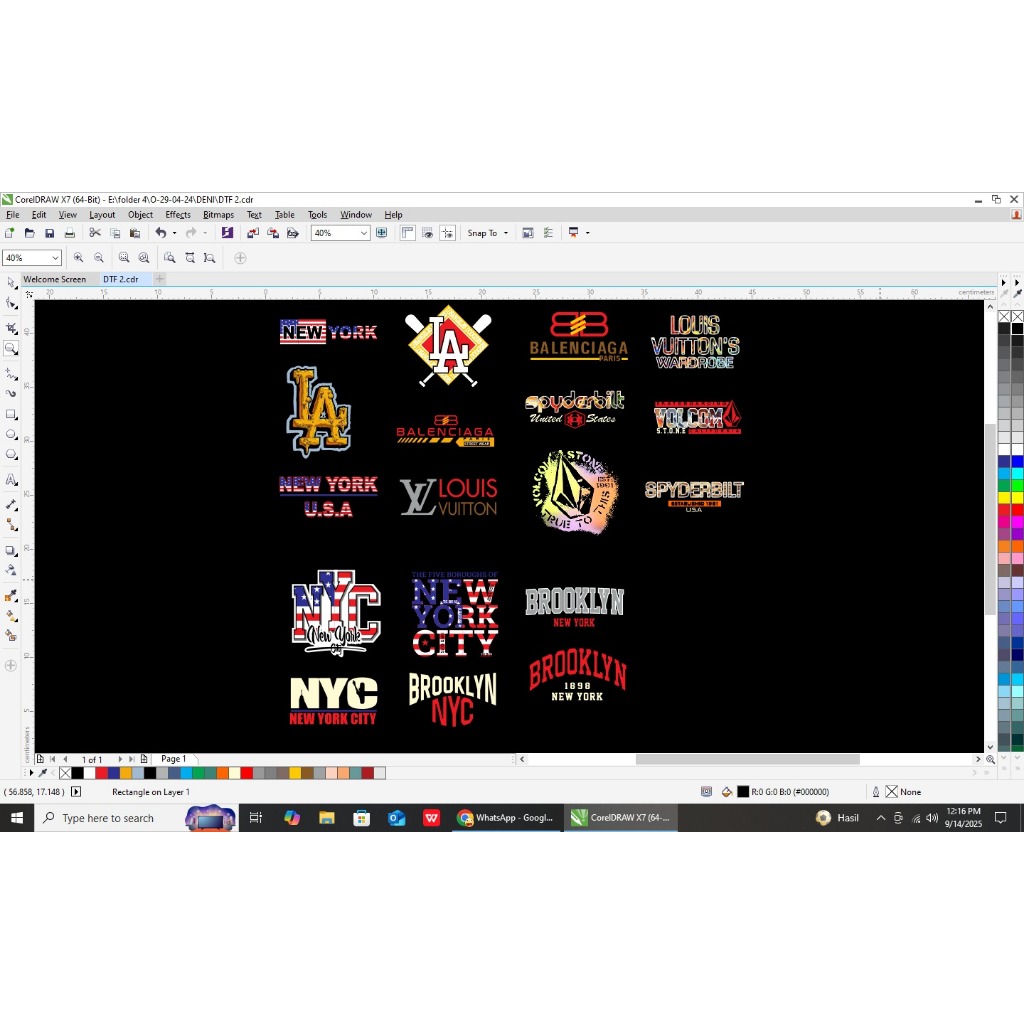Select the Smart Fill tool
1024x1024 pixels.
[11, 635]
